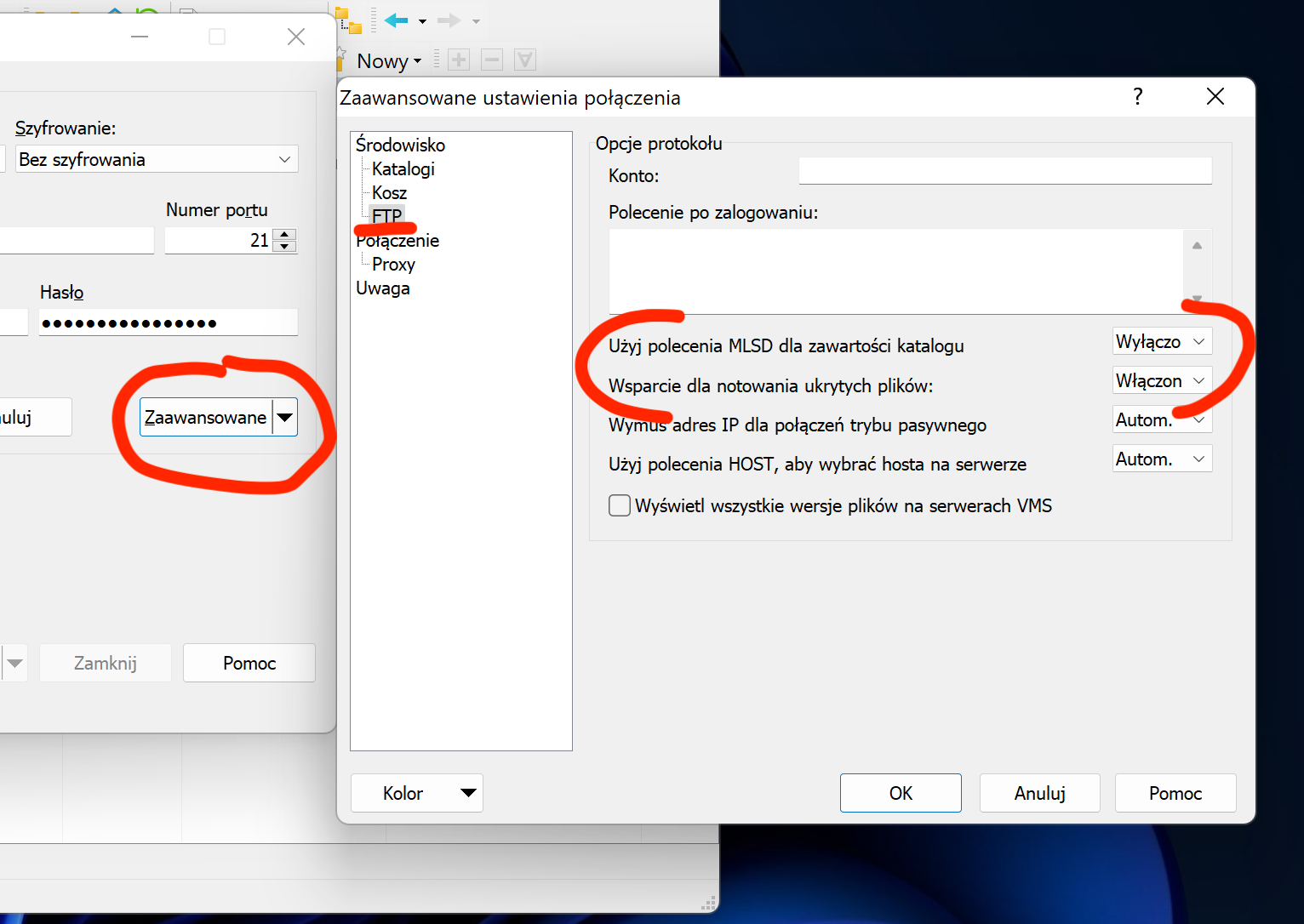Open the passive mode IP address dropdown

[1162, 420]
